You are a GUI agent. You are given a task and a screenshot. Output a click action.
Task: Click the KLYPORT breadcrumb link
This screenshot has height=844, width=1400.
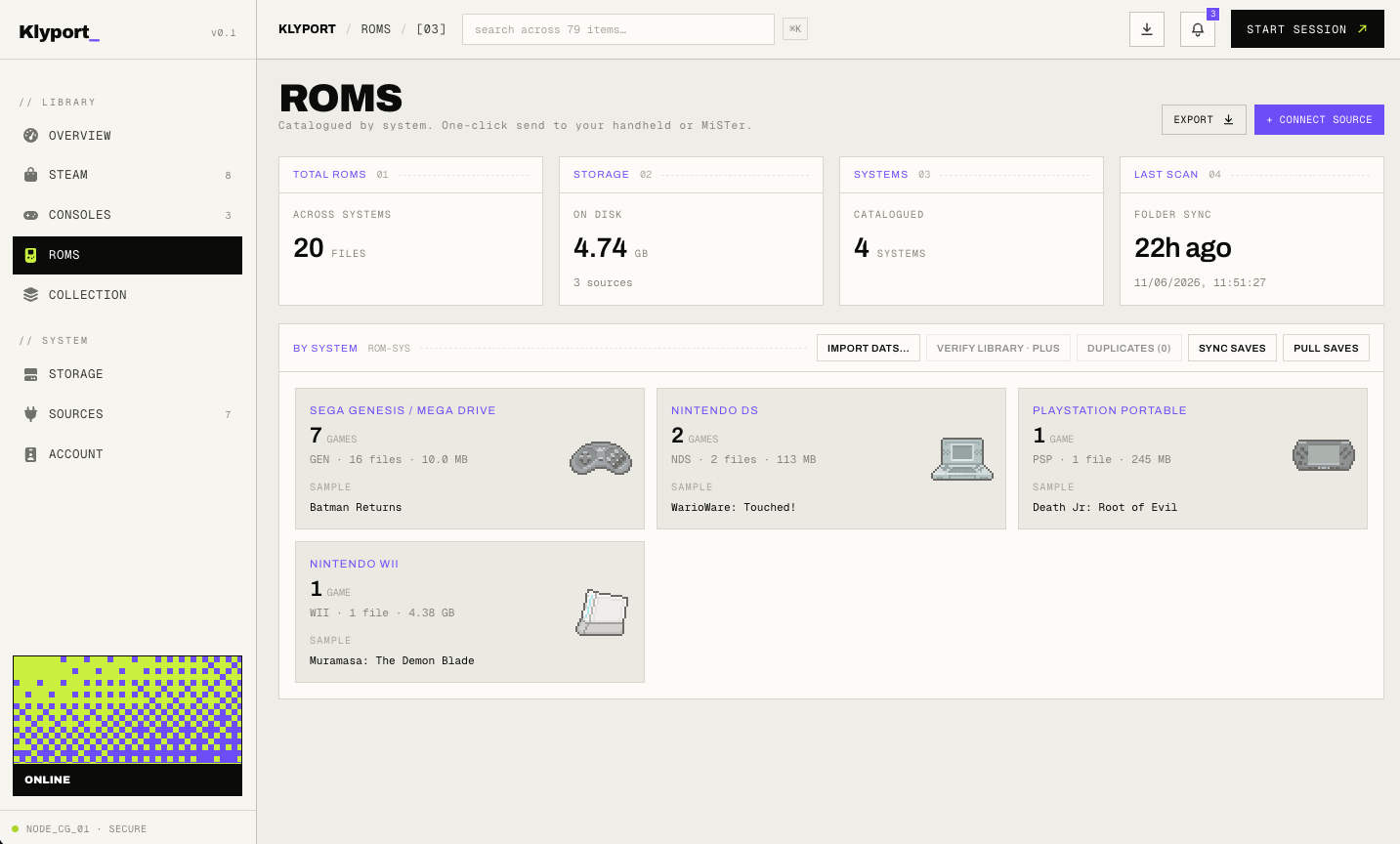pos(307,29)
